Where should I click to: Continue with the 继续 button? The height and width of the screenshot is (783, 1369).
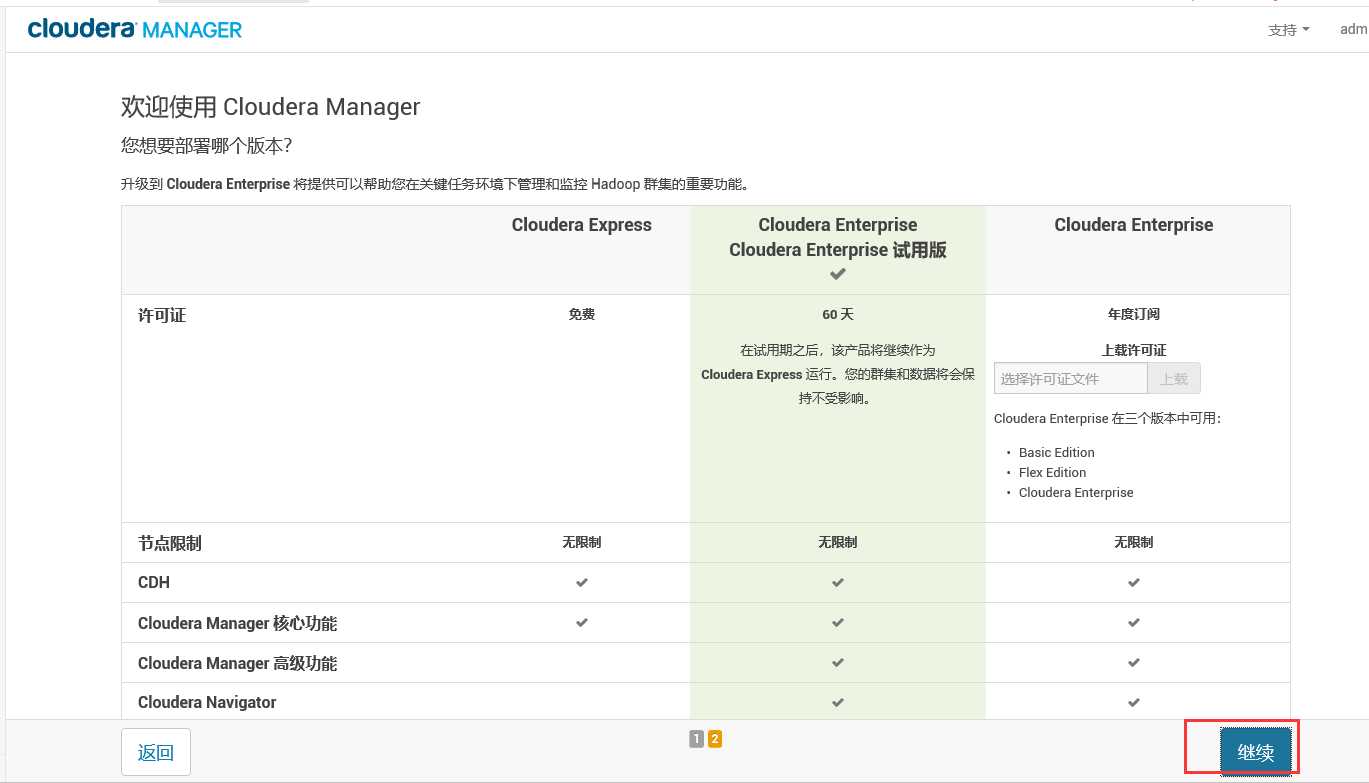[x=1255, y=752]
